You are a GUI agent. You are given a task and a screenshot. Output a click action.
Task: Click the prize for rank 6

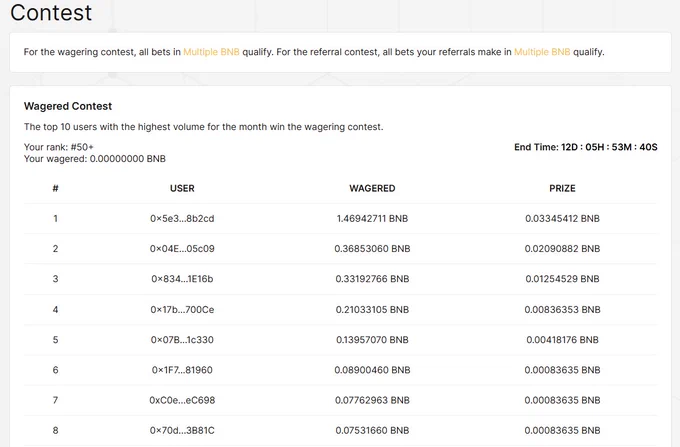pos(562,370)
